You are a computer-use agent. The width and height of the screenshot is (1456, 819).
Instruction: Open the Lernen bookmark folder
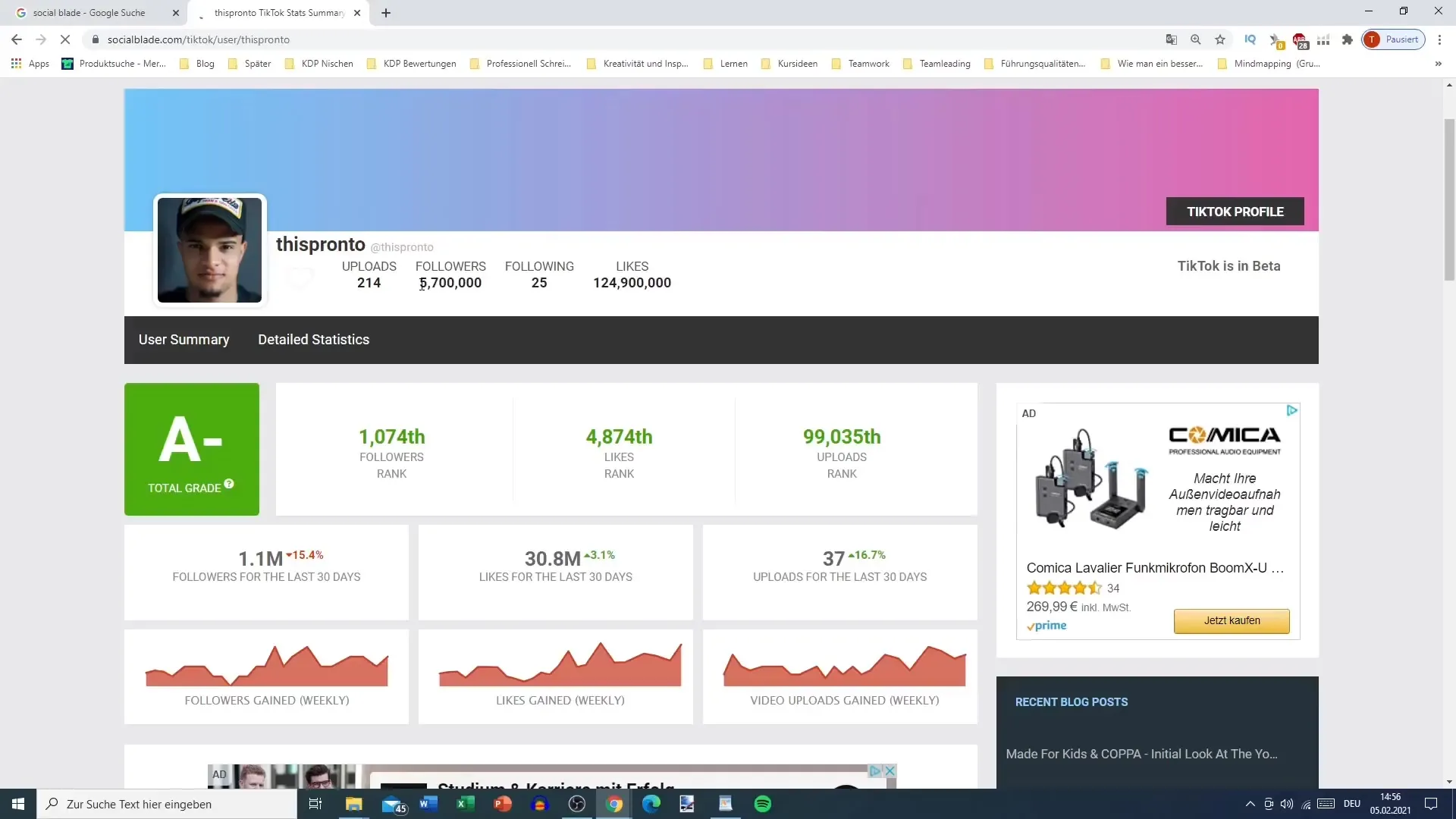726,64
